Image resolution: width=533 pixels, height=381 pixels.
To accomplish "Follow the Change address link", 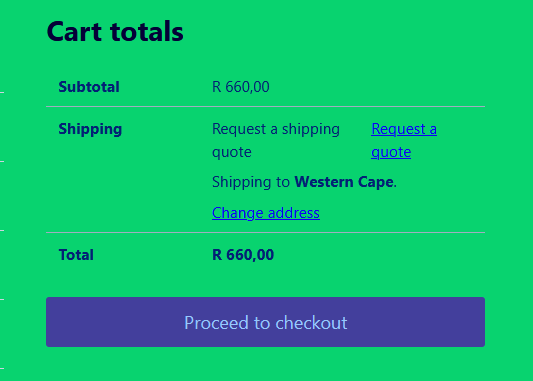I will 266,213.
